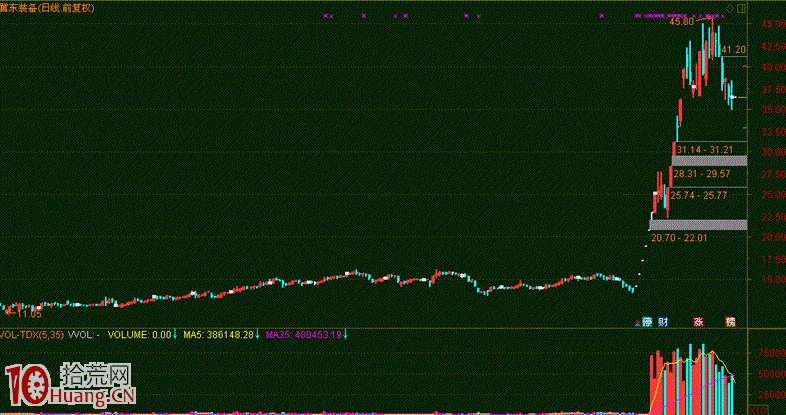
Task: Select the gray gap band above 20.70 - 22.01
Action: pos(698,225)
